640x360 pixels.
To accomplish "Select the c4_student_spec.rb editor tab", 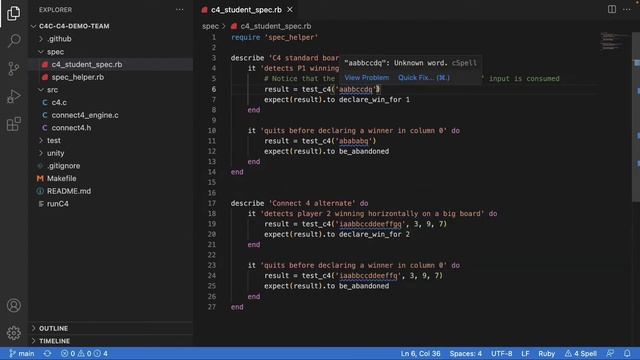I will (x=247, y=9).
